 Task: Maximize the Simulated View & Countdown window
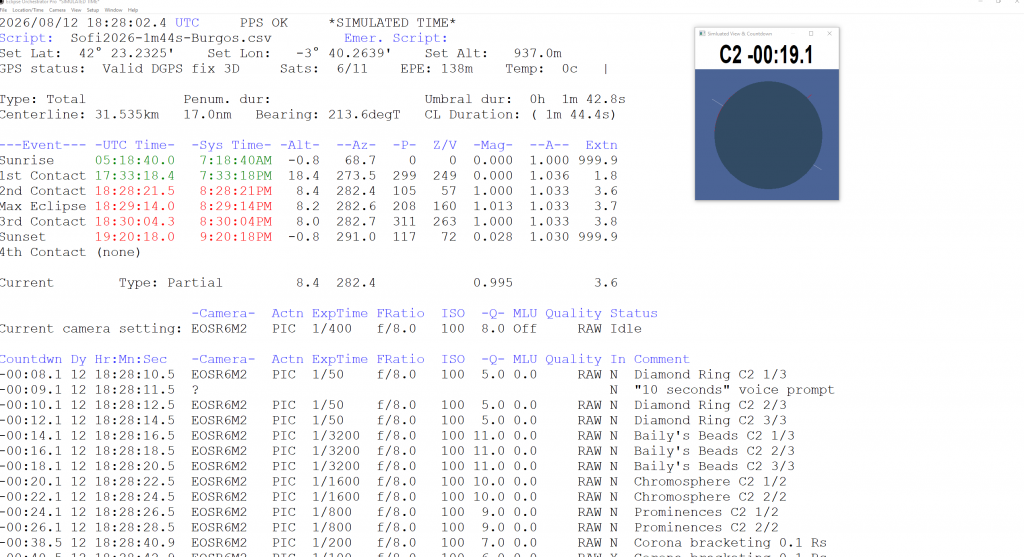coord(812,33)
